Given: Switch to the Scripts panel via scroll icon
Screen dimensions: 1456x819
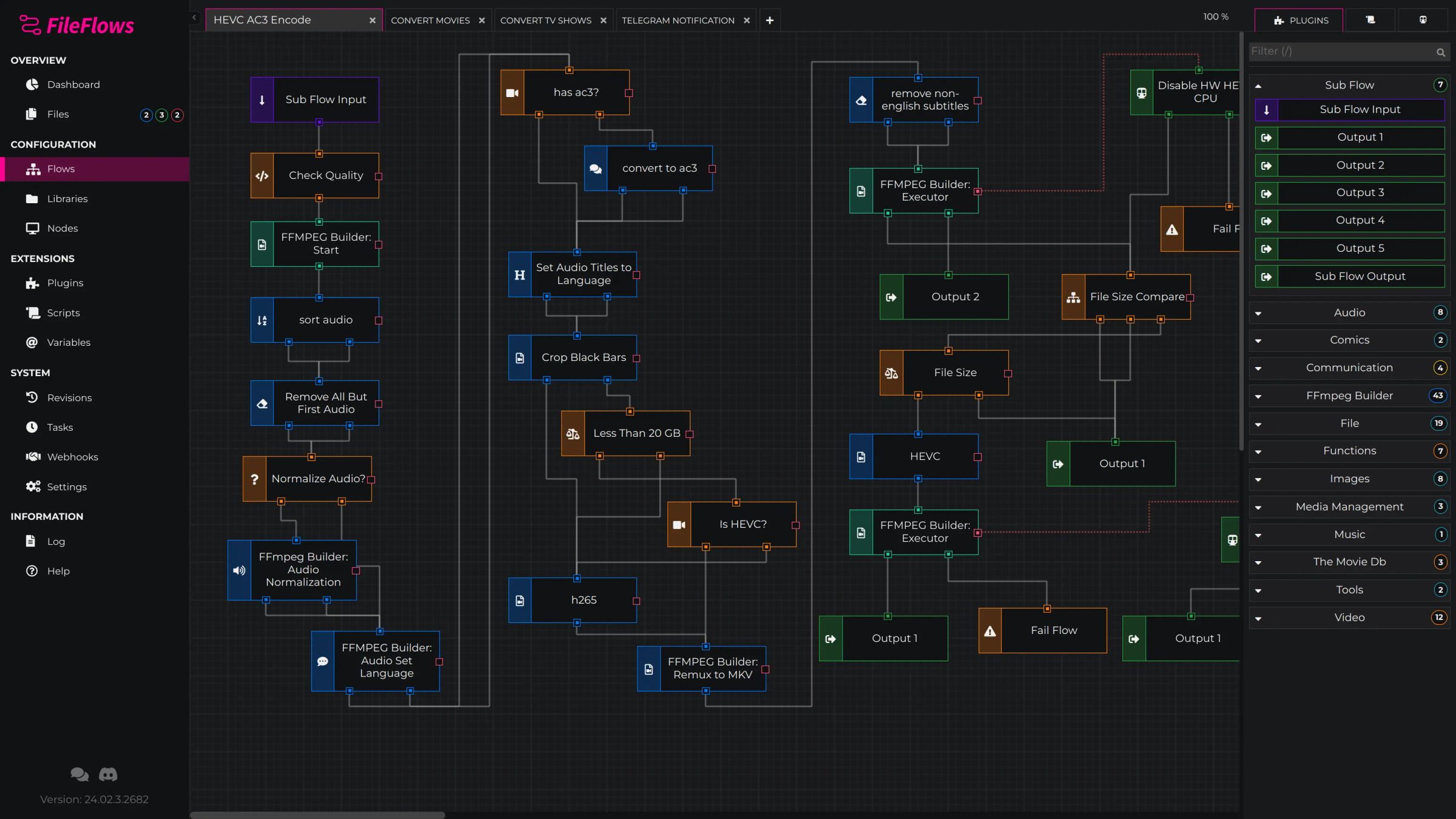Looking at the screenshot, I should coord(1370,19).
